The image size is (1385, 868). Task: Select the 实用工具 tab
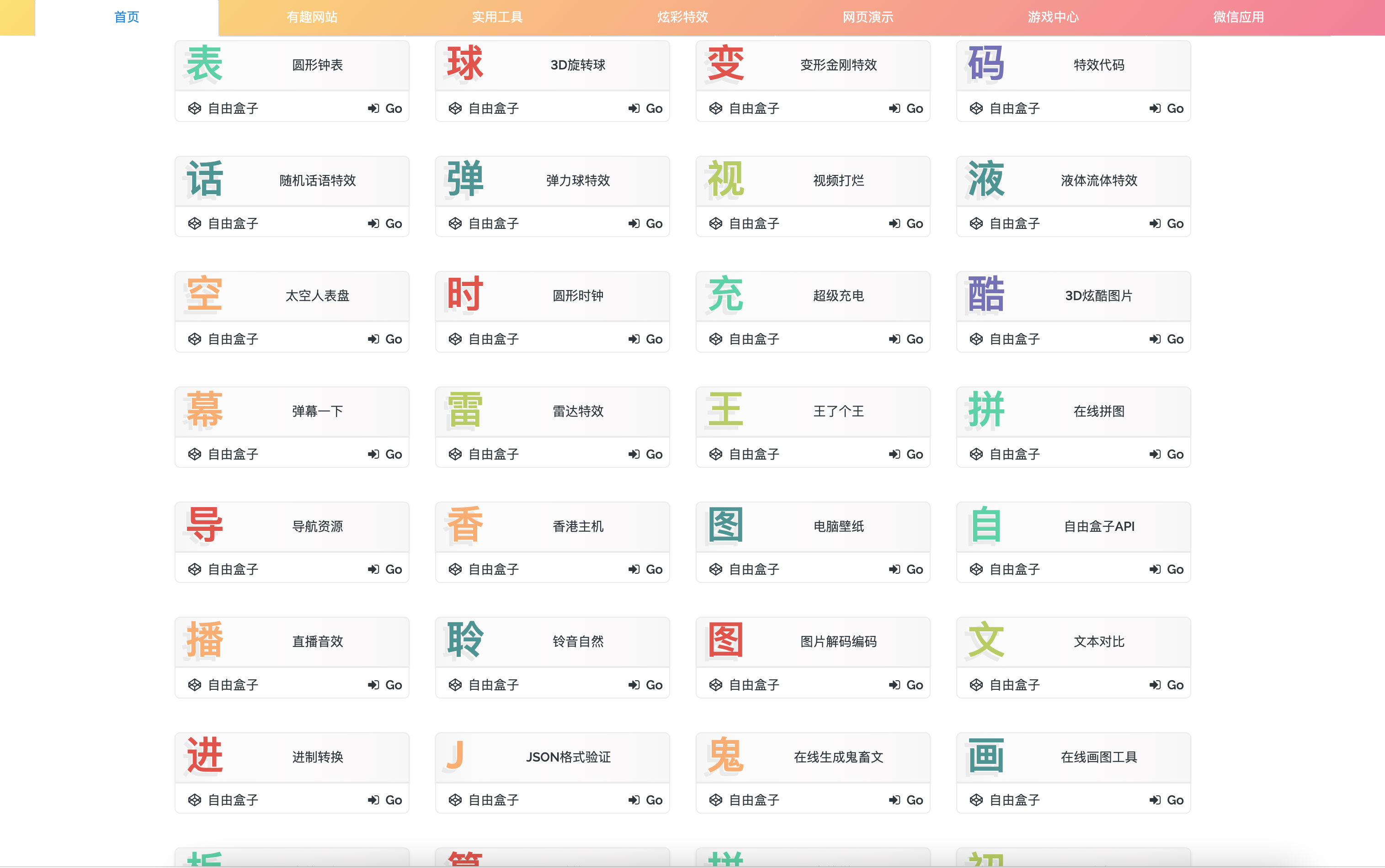tap(497, 17)
